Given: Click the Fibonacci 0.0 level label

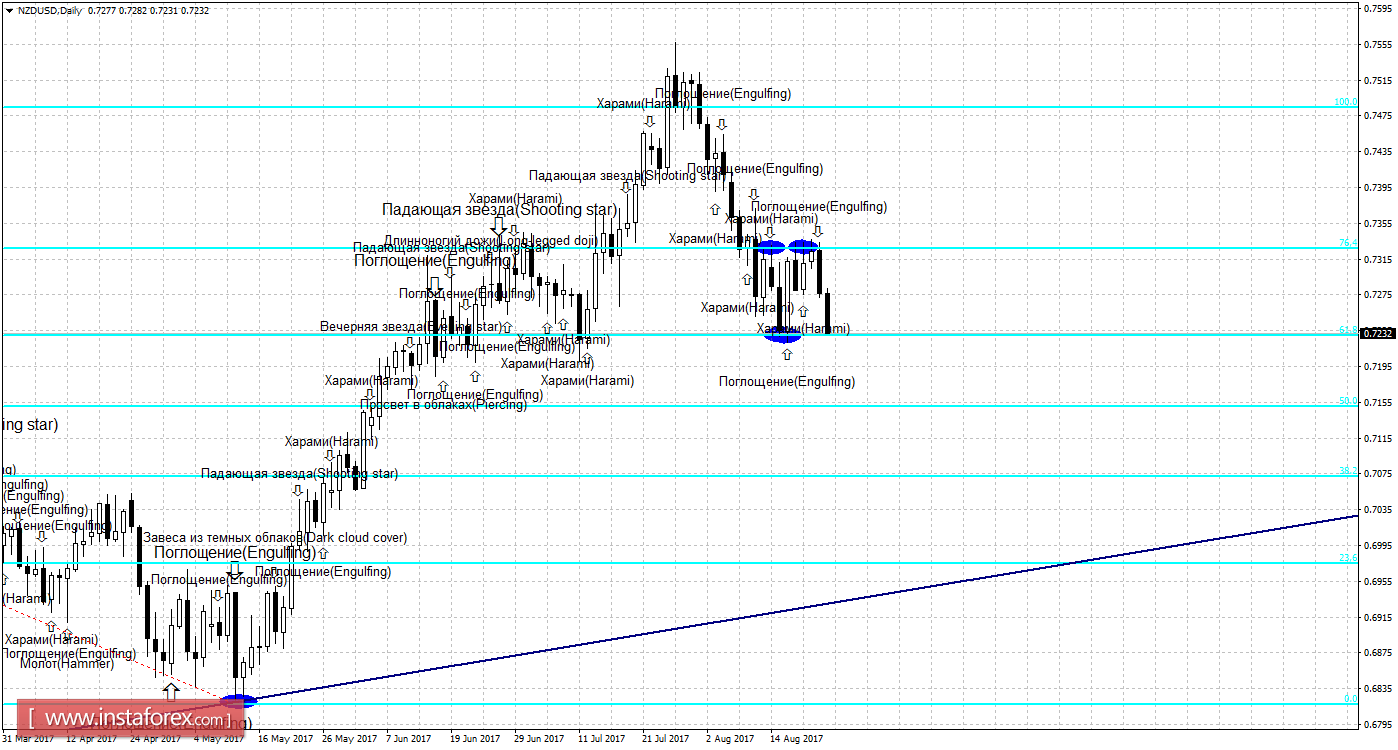Looking at the screenshot, I should click(x=1350, y=699).
